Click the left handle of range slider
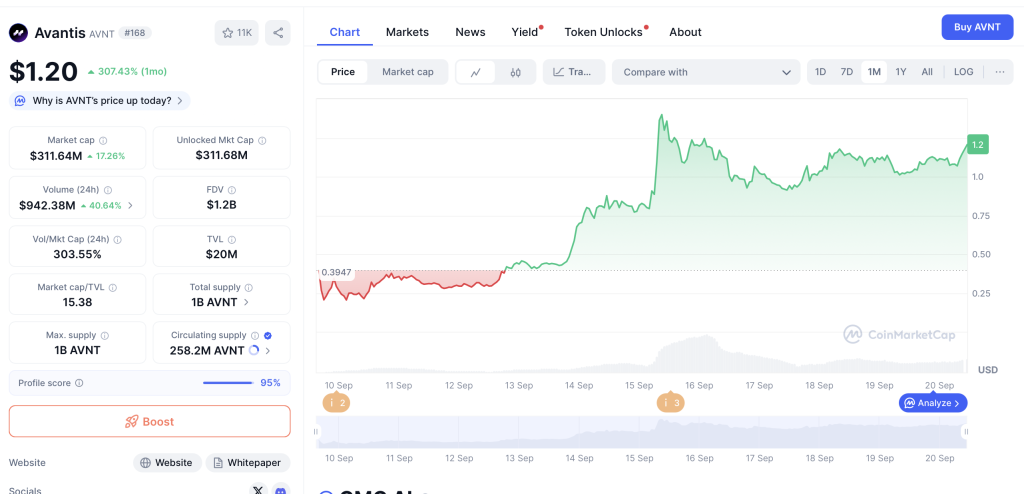The image size is (1024, 494). (x=317, y=432)
